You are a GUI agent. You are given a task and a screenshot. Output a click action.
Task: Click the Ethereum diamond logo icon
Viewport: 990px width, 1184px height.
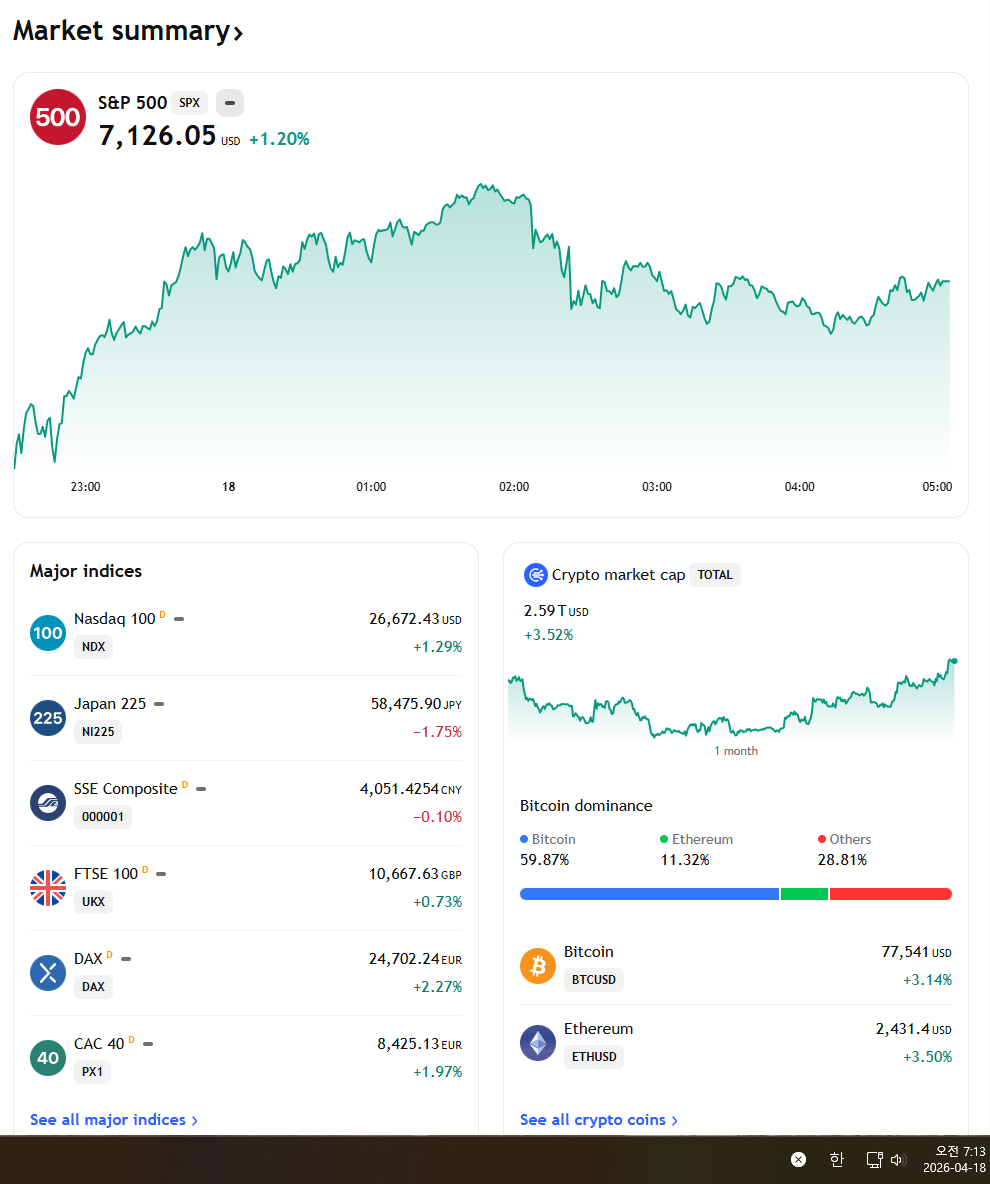538,1043
